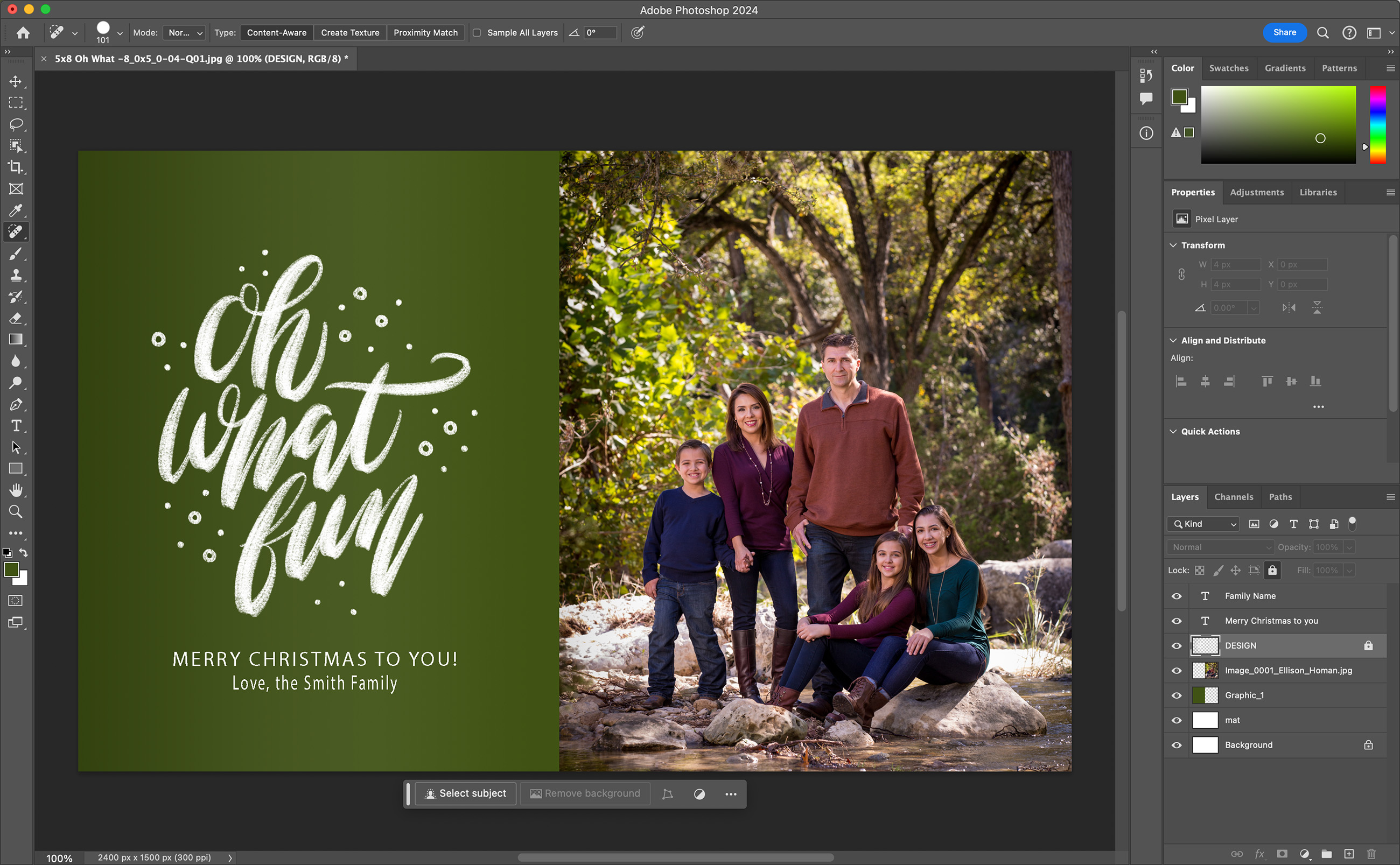The width and height of the screenshot is (1400, 865).
Task: Collapse the Quick Actions section
Action: click(x=1173, y=431)
